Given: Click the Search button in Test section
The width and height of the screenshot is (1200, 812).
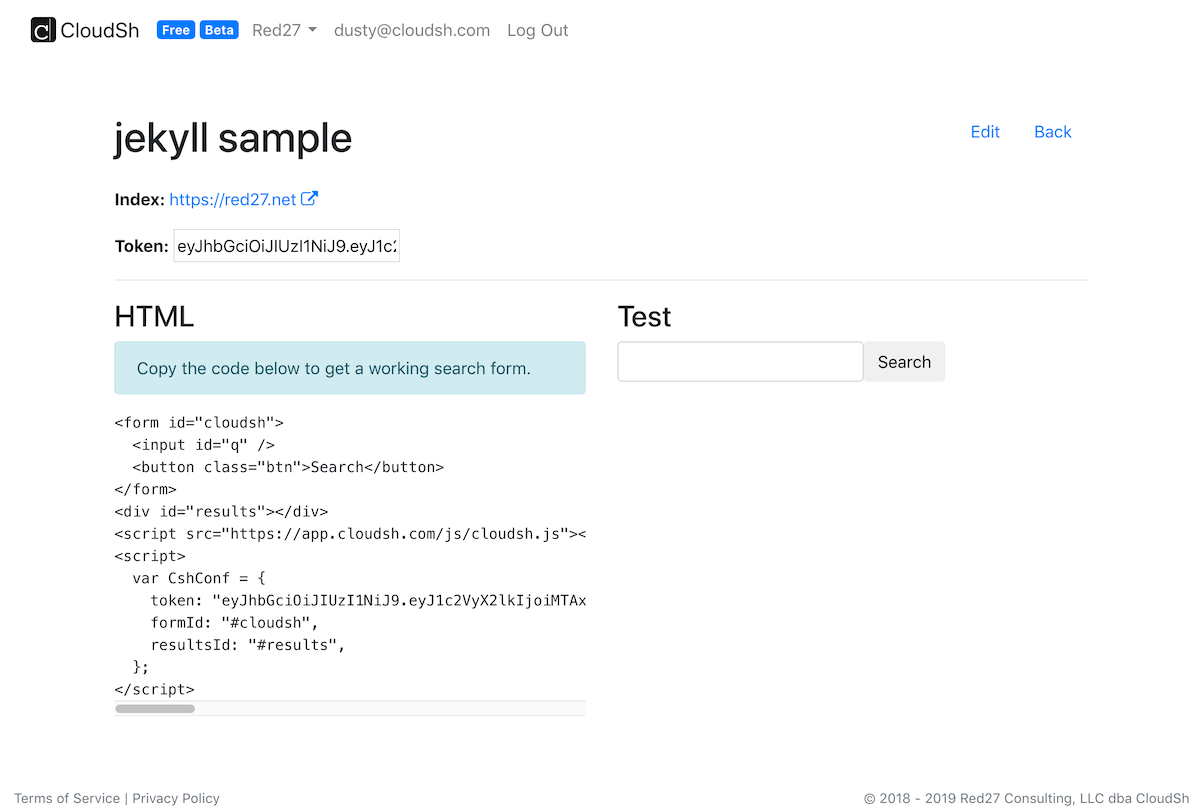Looking at the screenshot, I should [x=904, y=362].
